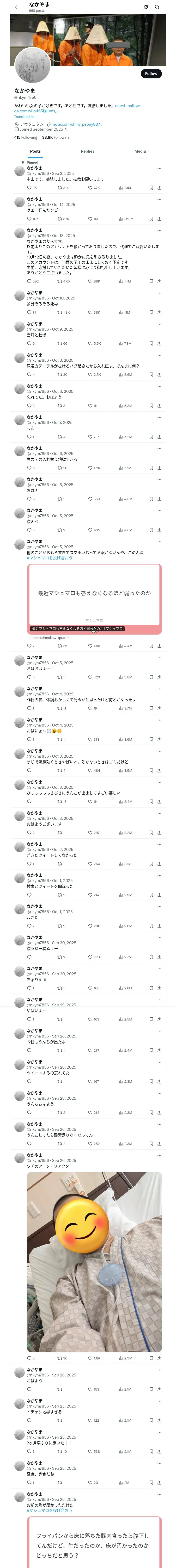Switch to the Replies tab
176x1568 pixels.
tap(87, 151)
